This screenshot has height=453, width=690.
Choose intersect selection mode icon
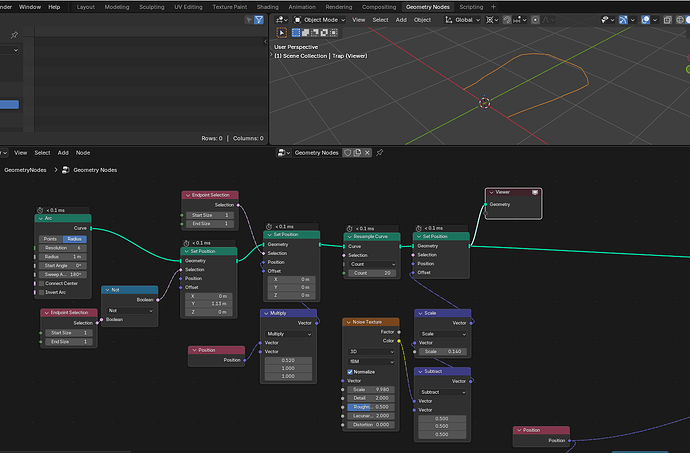click(334, 33)
